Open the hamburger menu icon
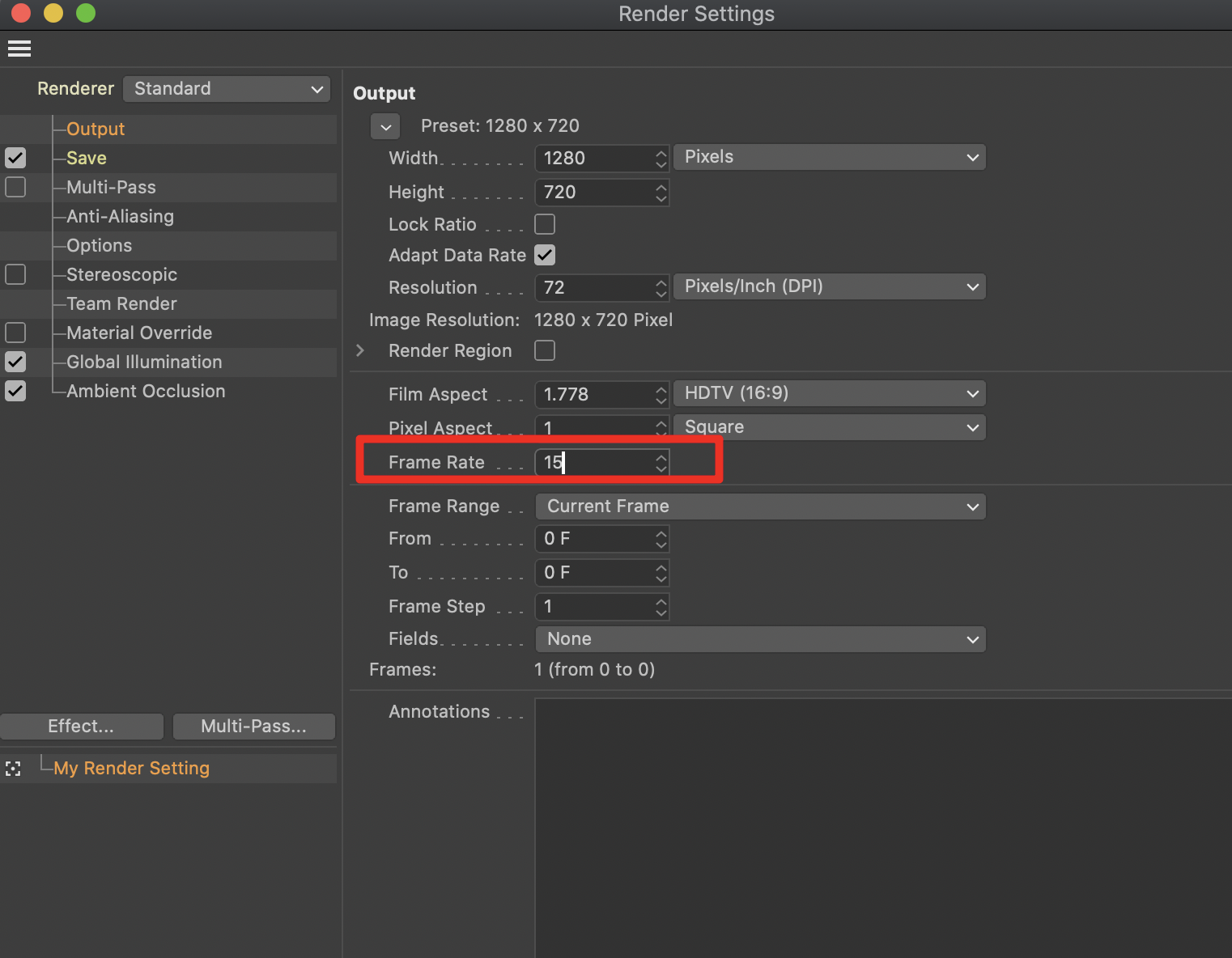Viewport: 1232px width, 958px height. pos(19,49)
